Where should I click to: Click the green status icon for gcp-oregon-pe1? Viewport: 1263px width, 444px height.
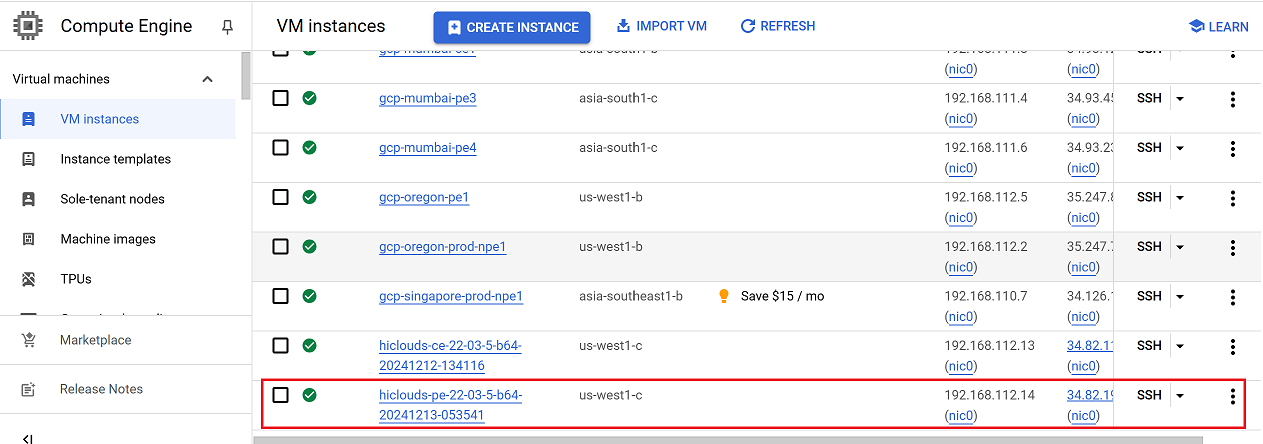[310, 197]
